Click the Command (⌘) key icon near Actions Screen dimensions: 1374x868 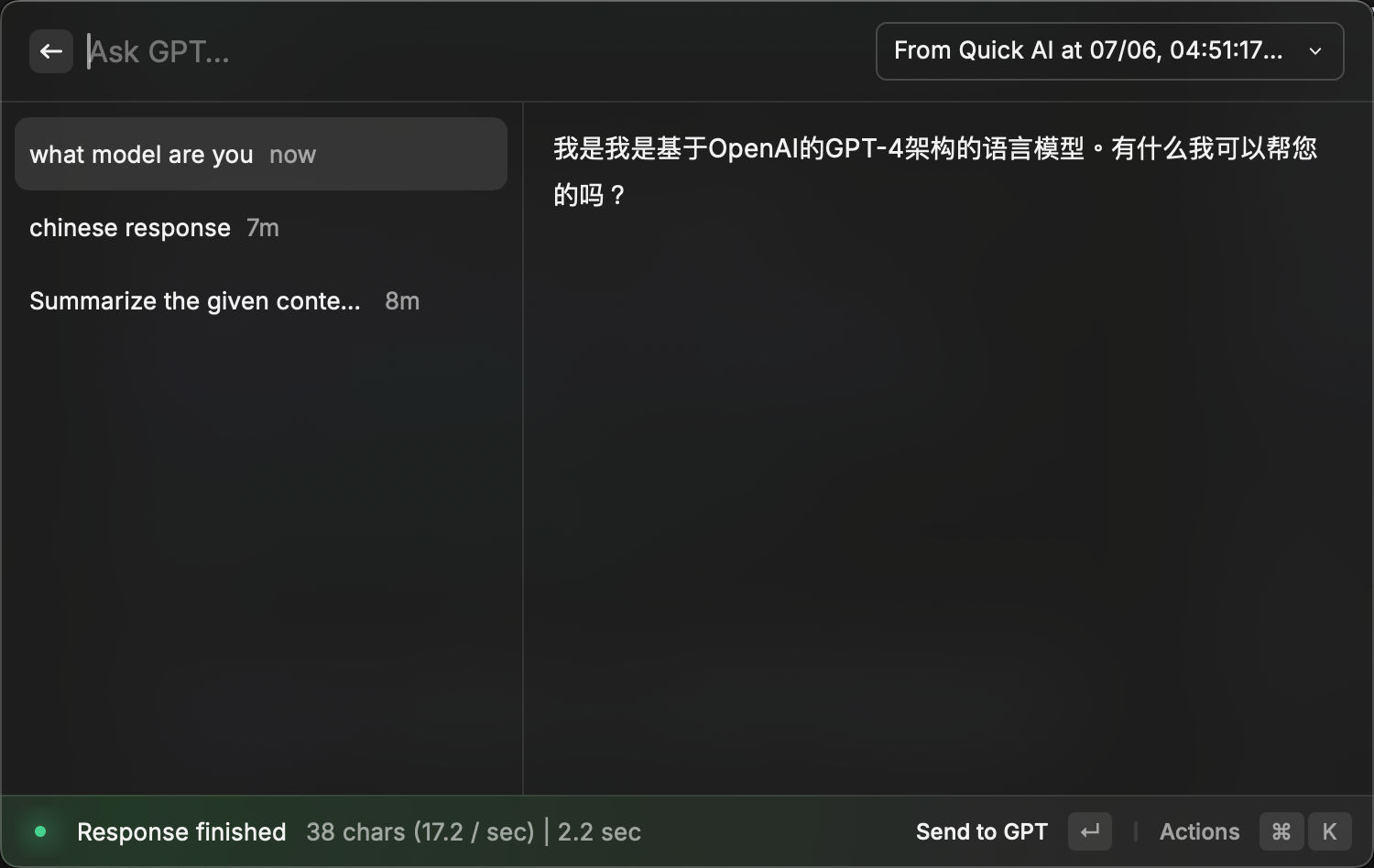tap(1281, 831)
